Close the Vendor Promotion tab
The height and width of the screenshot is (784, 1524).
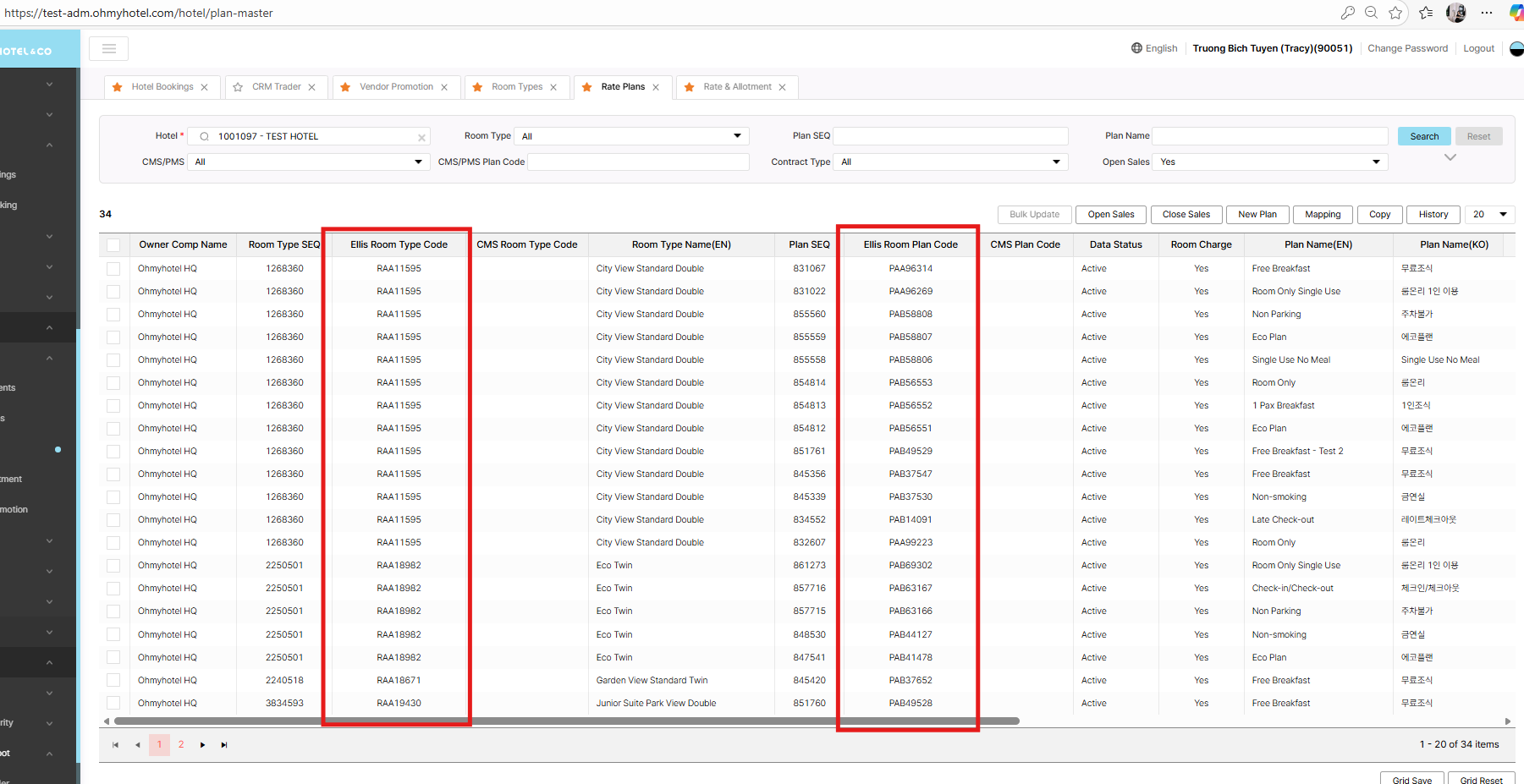(444, 87)
